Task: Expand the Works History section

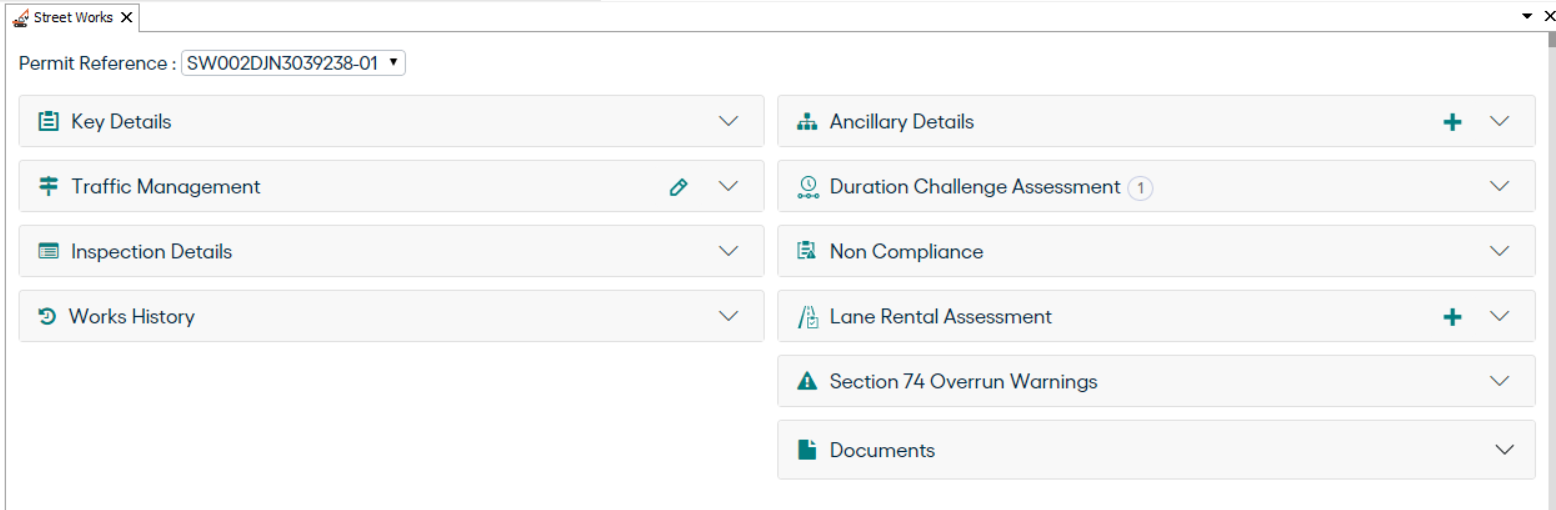Action: (728, 317)
